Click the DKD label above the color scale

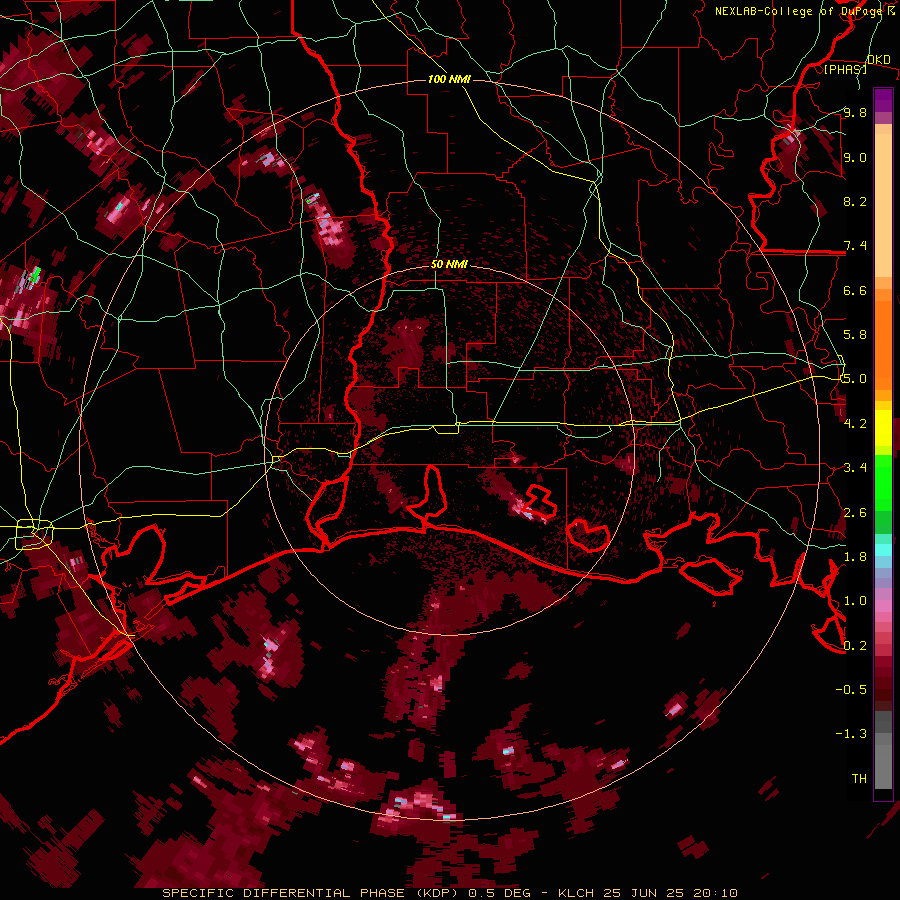tap(878, 60)
